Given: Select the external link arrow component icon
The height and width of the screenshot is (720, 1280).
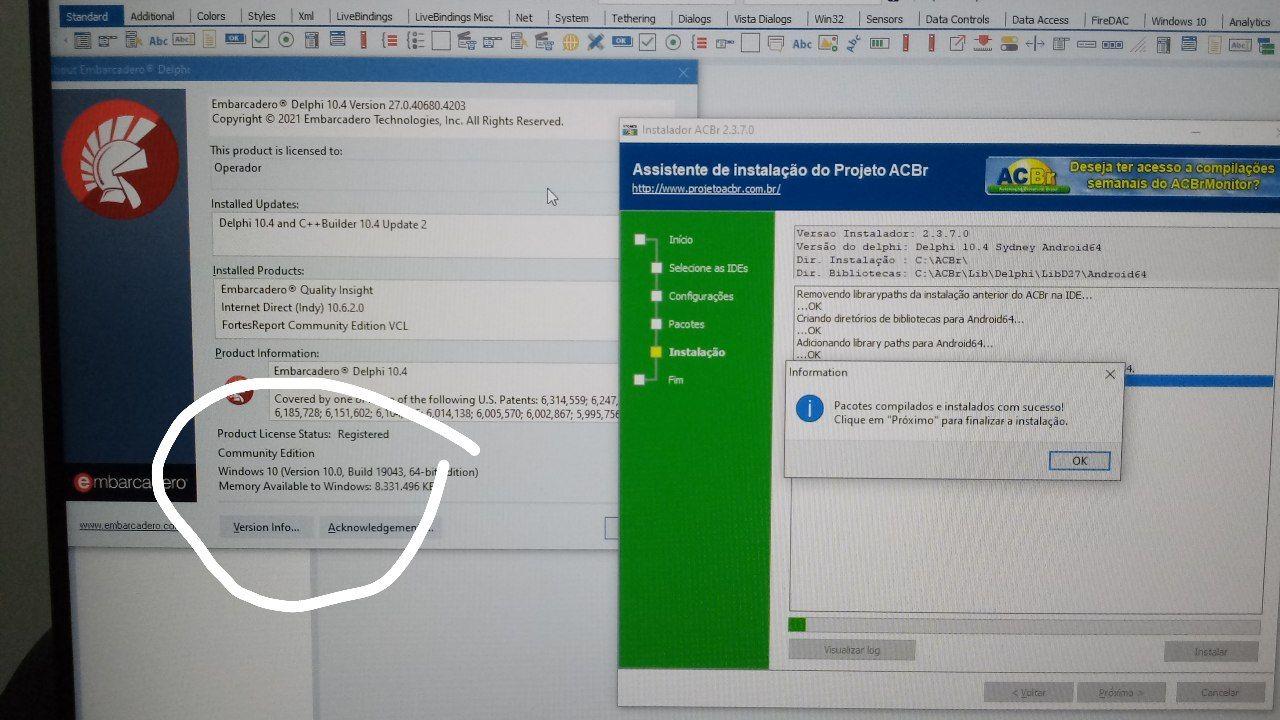Looking at the screenshot, I should pos(956,43).
